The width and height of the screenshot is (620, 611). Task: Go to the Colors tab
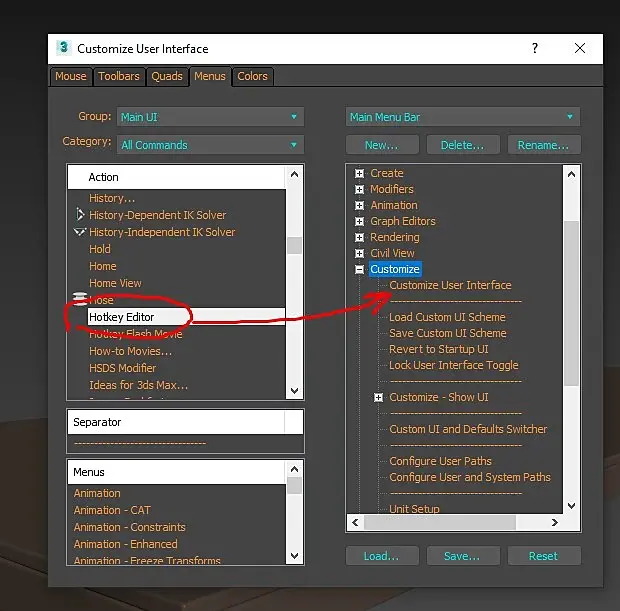(x=252, y=76)
